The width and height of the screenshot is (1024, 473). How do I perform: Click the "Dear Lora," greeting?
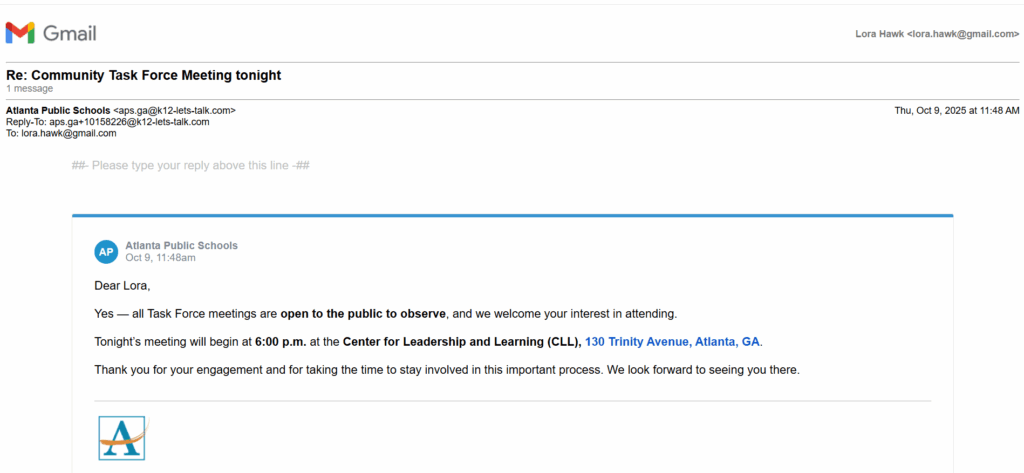(122, 286)
